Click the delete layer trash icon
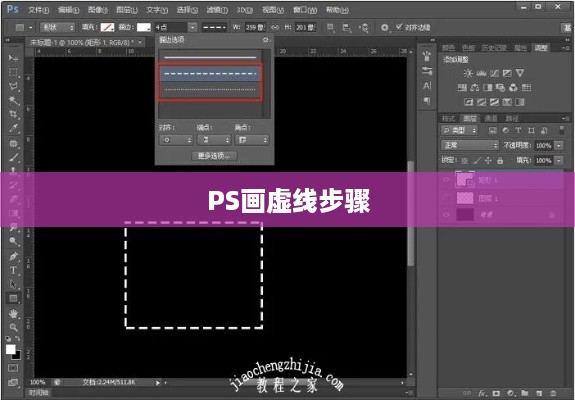 pos(553,393)
